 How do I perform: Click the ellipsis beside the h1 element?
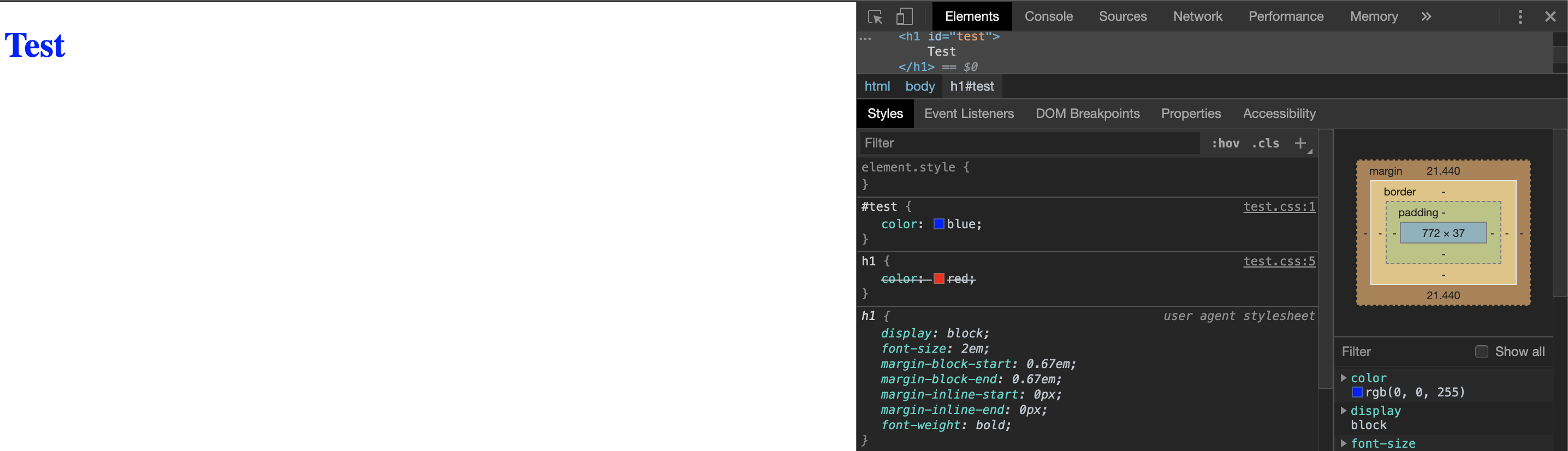pyautogui.click(x=865, y=38)
